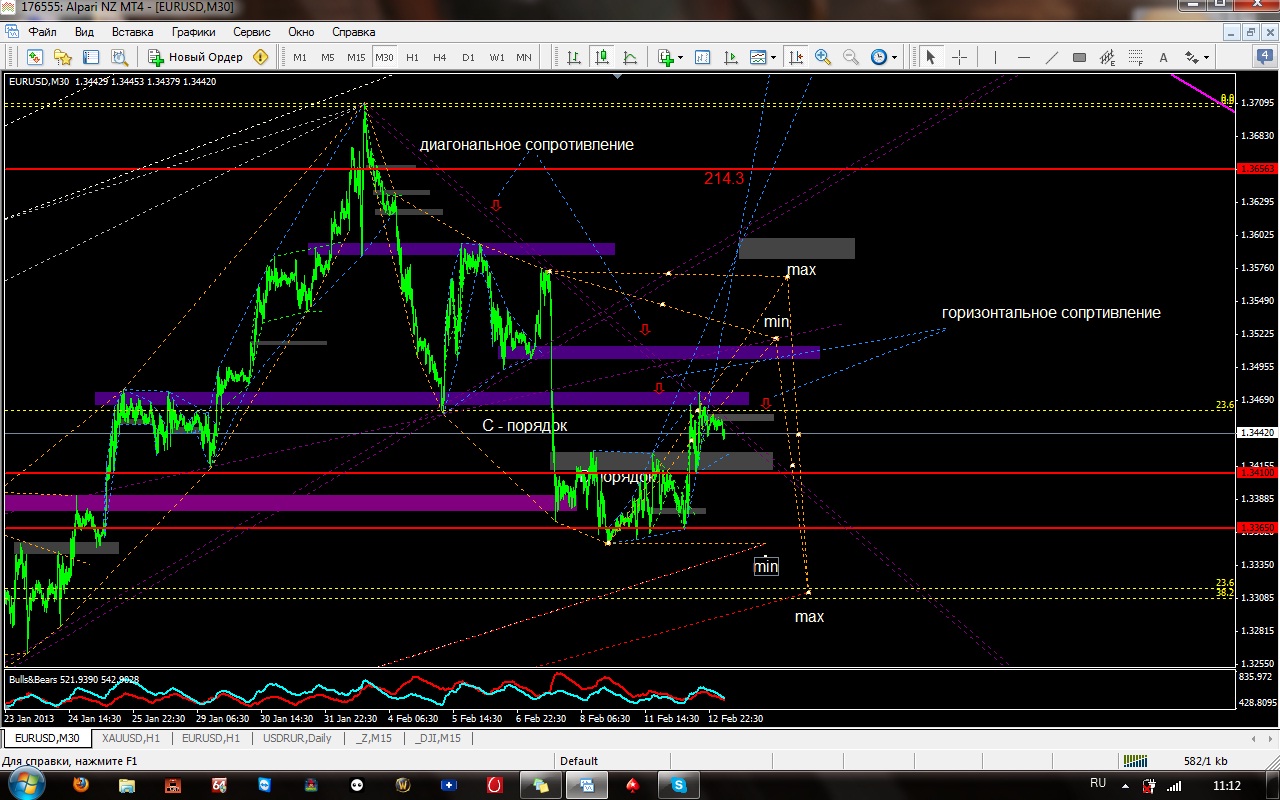
Task: Switch to the _Z,M15 chart tab
Action: 373,738
